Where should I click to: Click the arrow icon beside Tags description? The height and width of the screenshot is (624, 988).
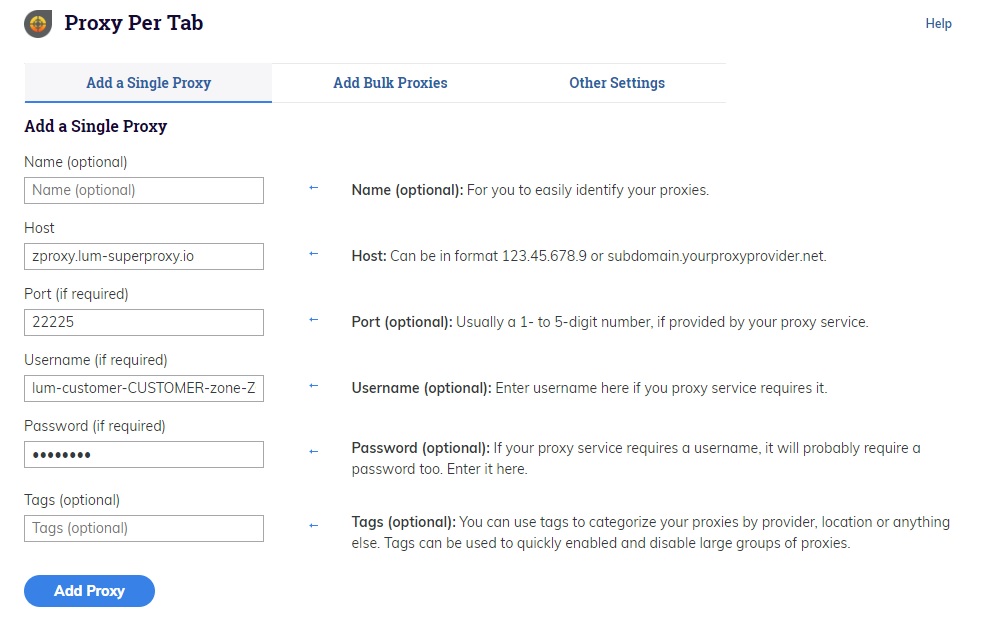coord(314,526)
